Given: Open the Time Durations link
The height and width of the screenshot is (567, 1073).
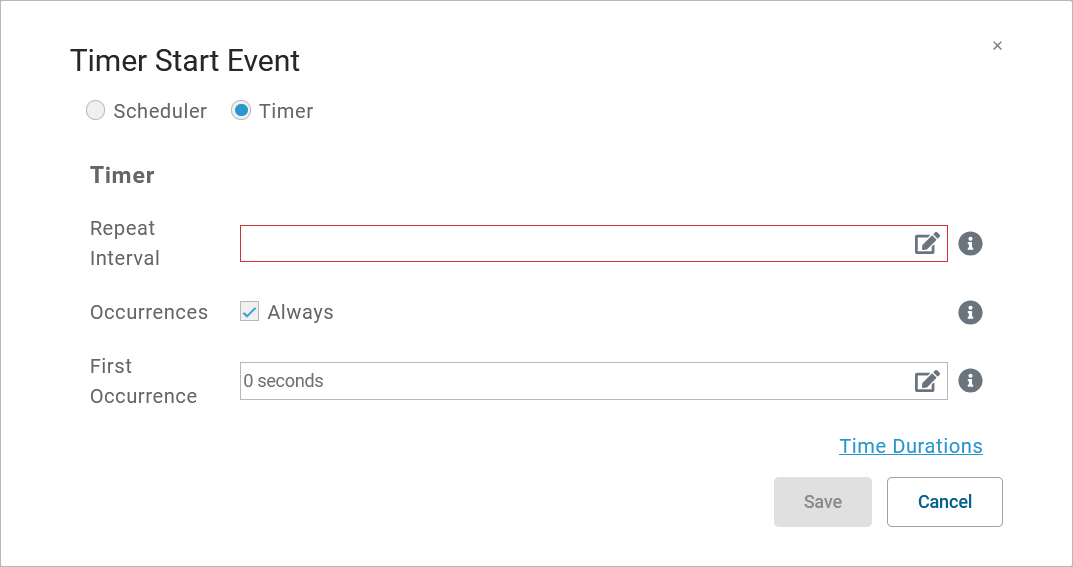Looking at the screenshot, I should 910,446.
